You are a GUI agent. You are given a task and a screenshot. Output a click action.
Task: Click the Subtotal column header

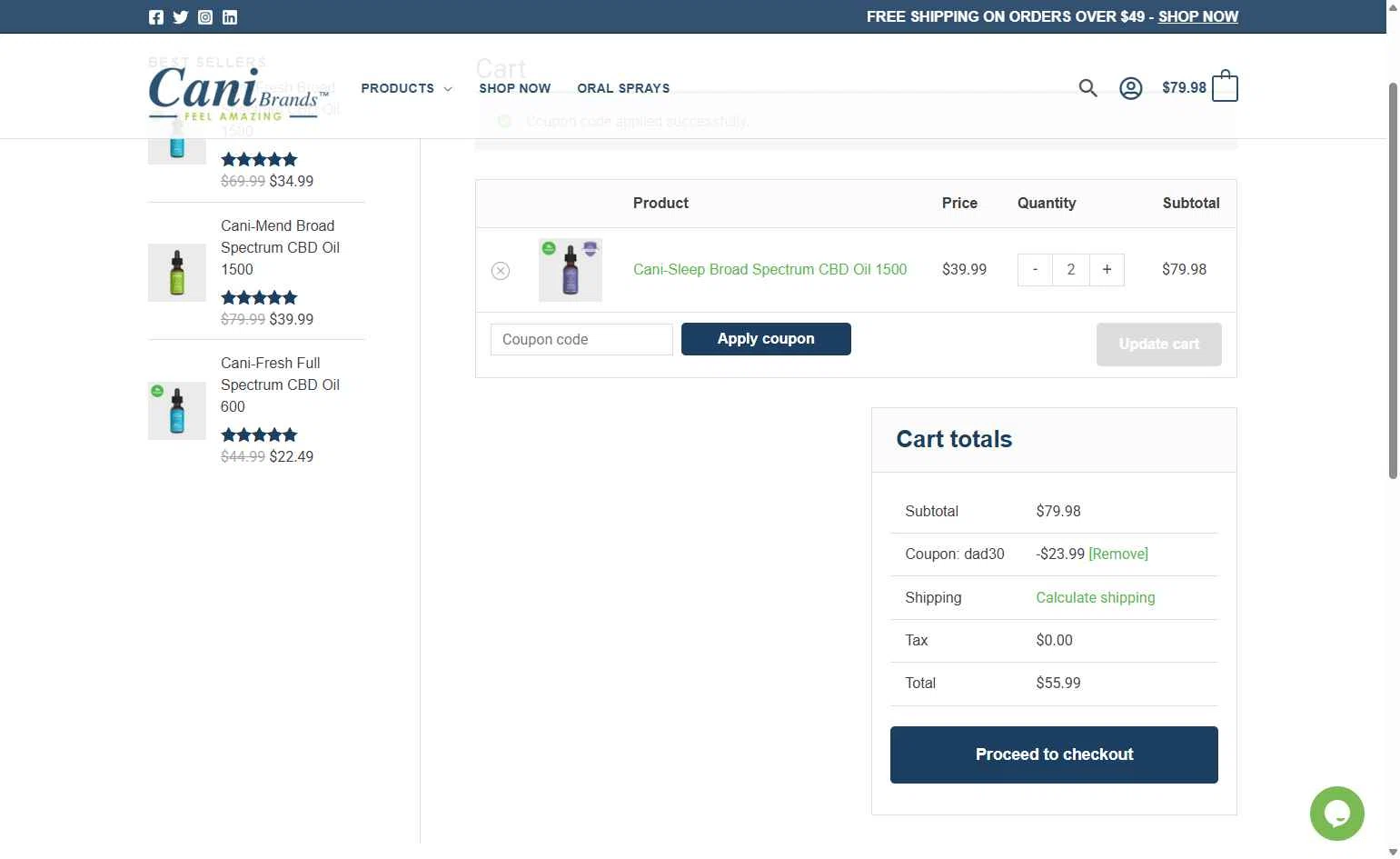1191,203
